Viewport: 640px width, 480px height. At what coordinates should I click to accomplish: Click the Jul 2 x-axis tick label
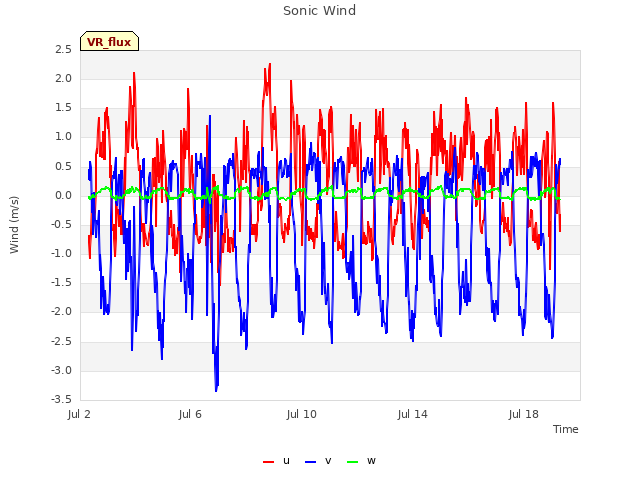79,414
